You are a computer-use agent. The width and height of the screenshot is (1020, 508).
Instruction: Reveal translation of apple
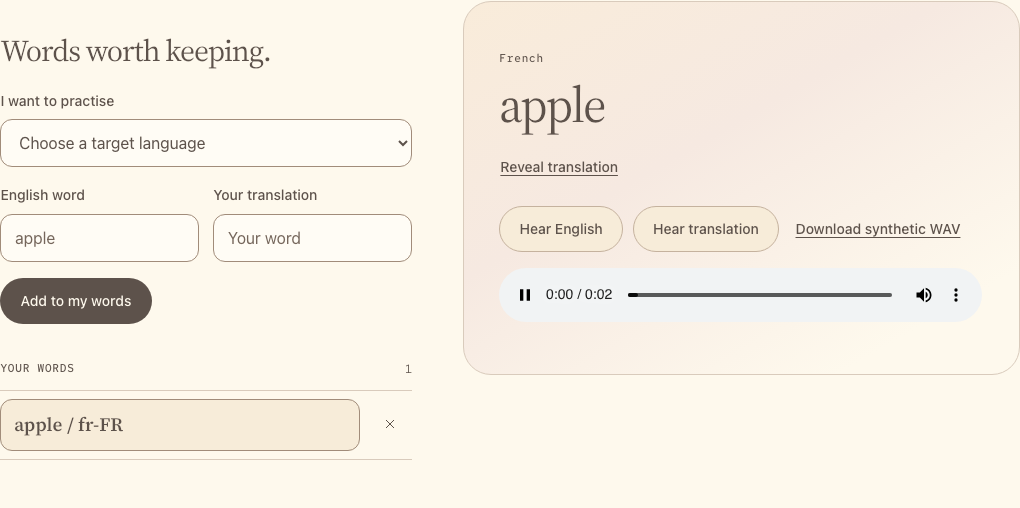point(559,167)
